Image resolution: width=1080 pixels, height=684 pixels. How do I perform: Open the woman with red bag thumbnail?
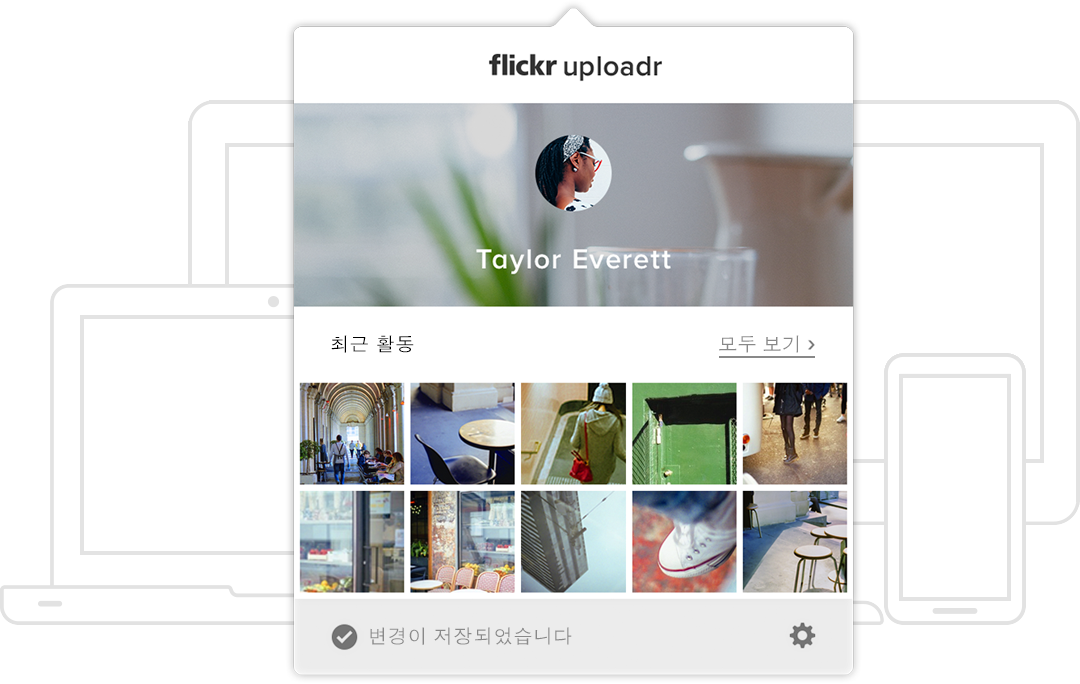tap(573, 433)
